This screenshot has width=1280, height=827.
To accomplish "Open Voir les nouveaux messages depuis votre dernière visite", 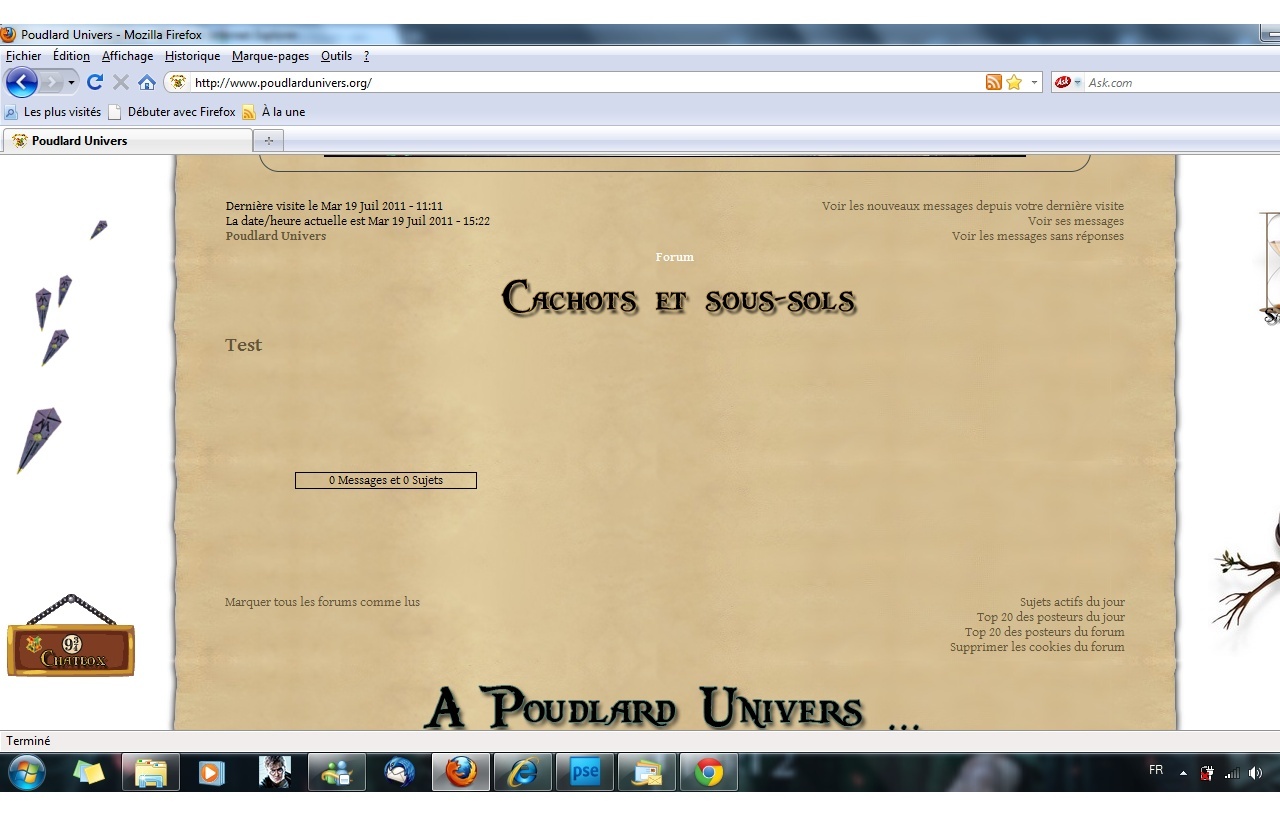I will 972,206.
